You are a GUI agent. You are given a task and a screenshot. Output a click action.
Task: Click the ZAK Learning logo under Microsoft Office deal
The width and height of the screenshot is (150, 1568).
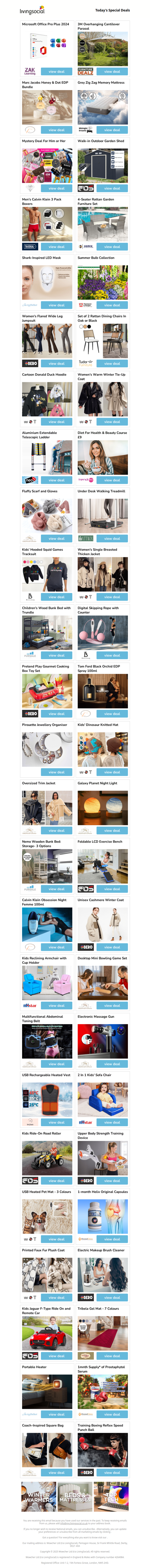tap(30, 71)
